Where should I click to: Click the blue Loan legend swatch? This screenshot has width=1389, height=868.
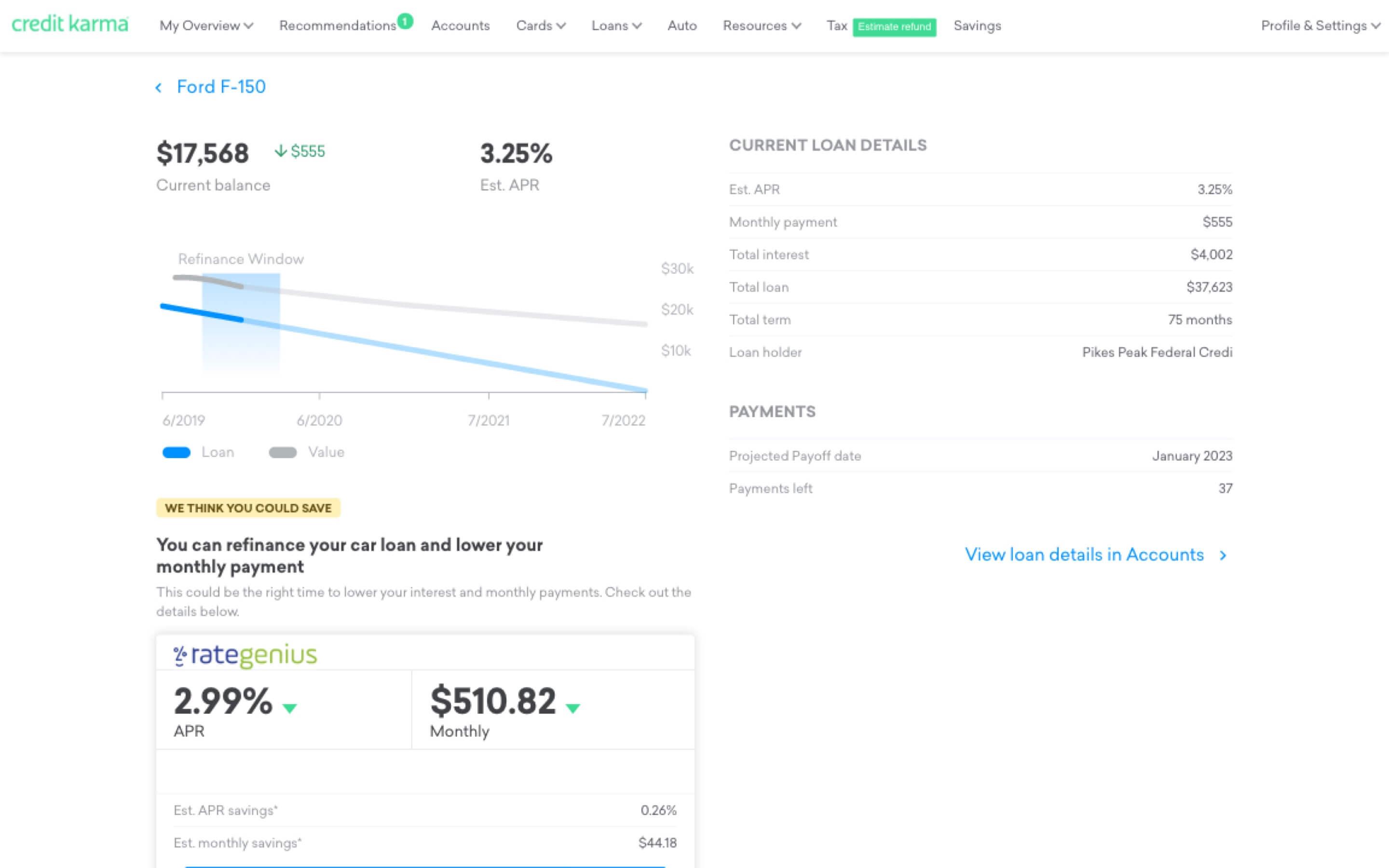(176, 452)
